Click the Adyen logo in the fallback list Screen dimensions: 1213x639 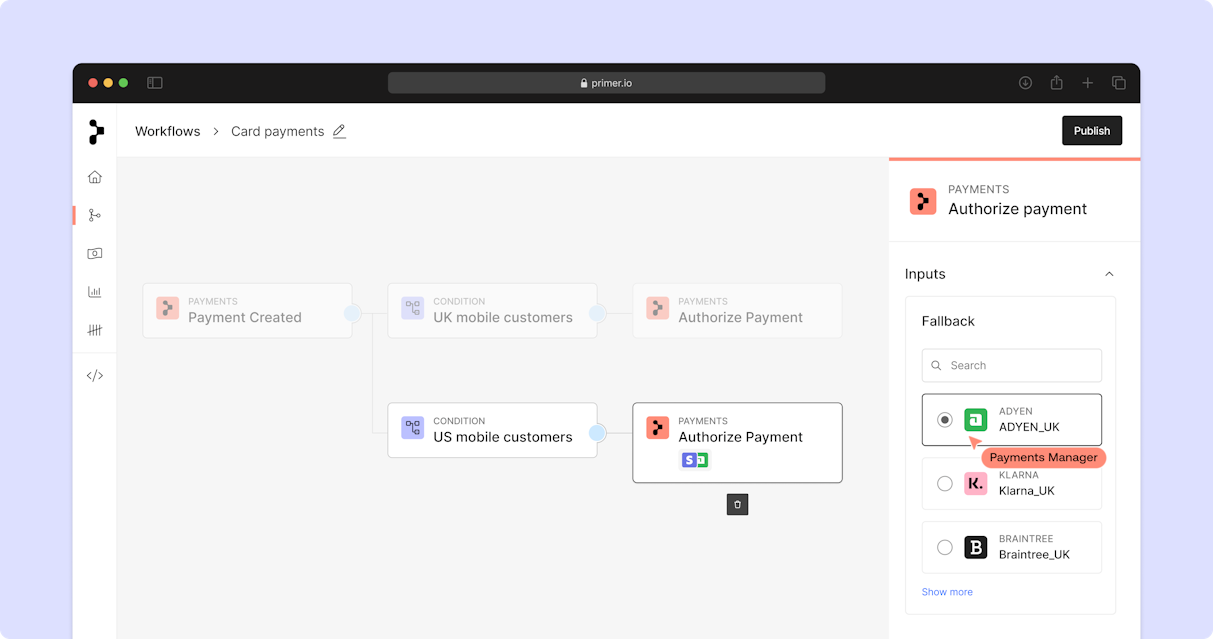coord(976,420)
